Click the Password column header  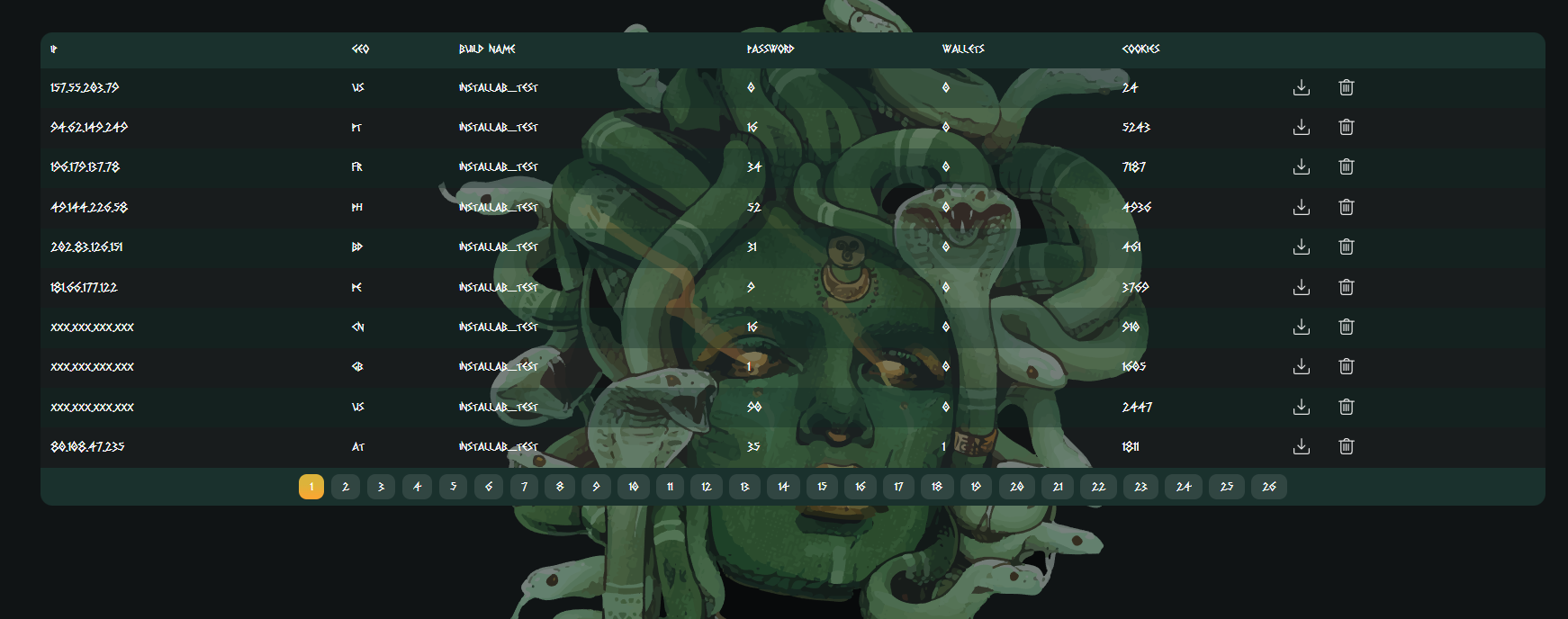tap(770, 49)
